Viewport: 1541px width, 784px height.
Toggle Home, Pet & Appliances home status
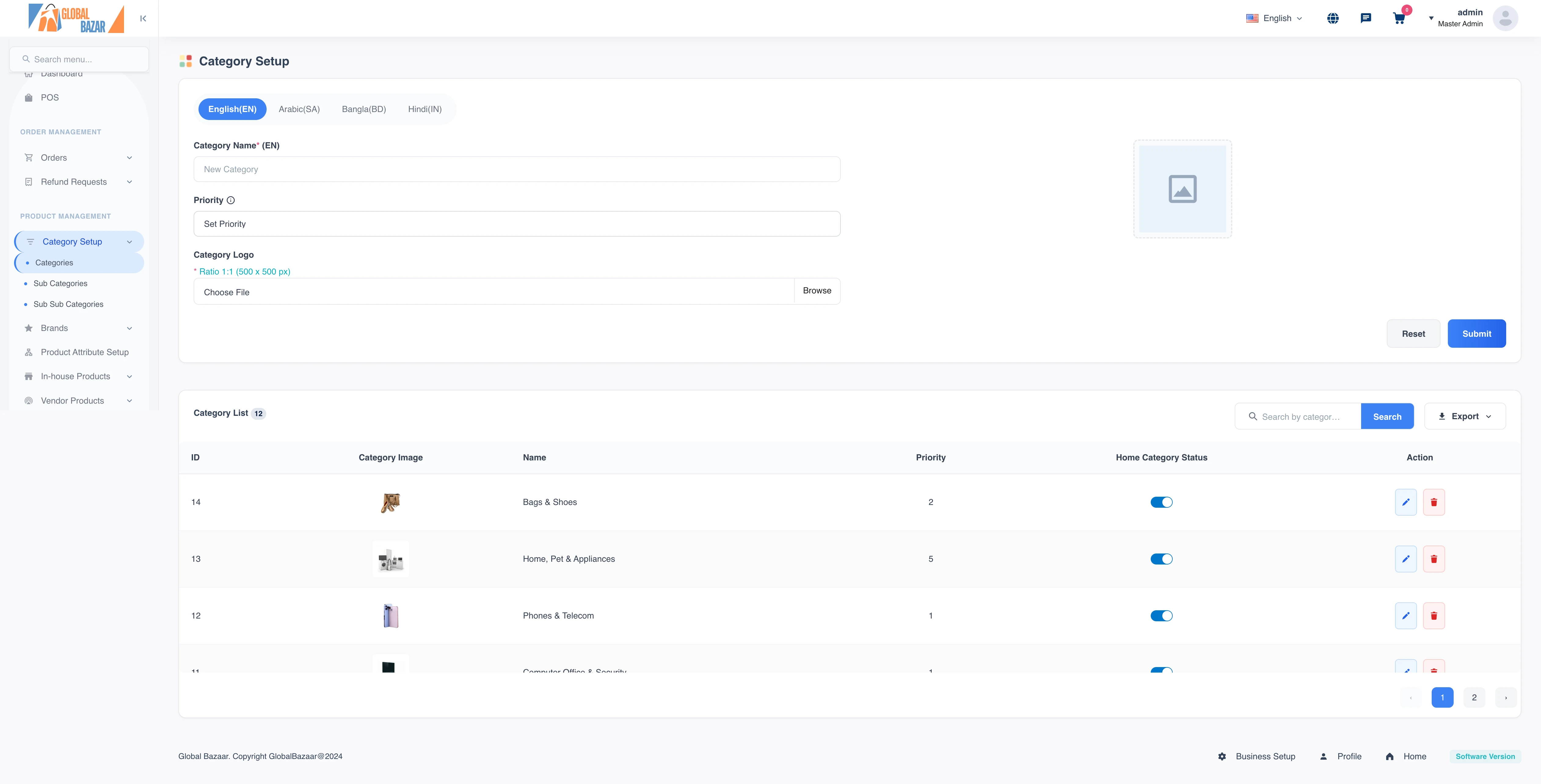(1161, 559)
